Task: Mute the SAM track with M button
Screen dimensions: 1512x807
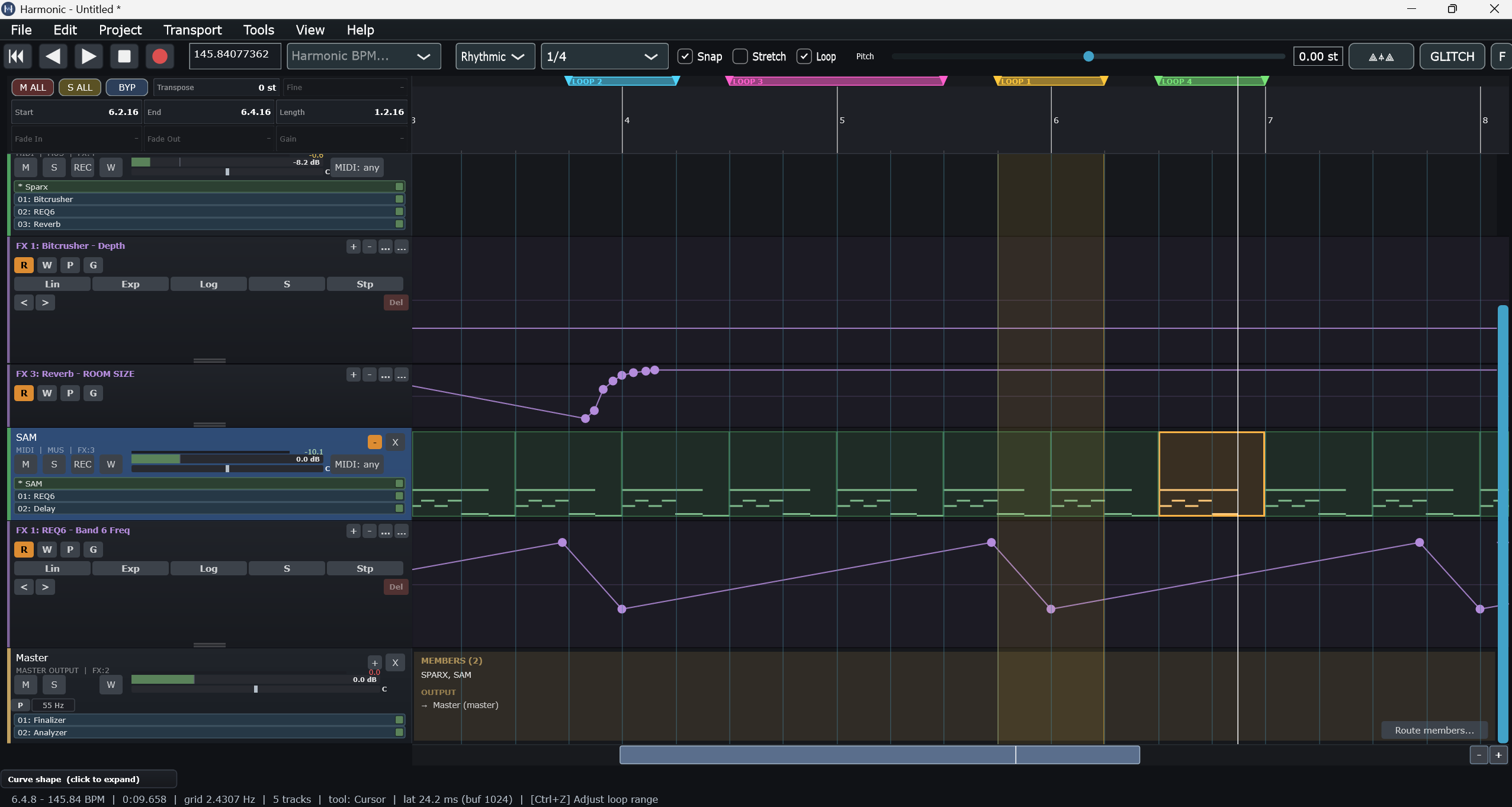Action: (25, 465)
